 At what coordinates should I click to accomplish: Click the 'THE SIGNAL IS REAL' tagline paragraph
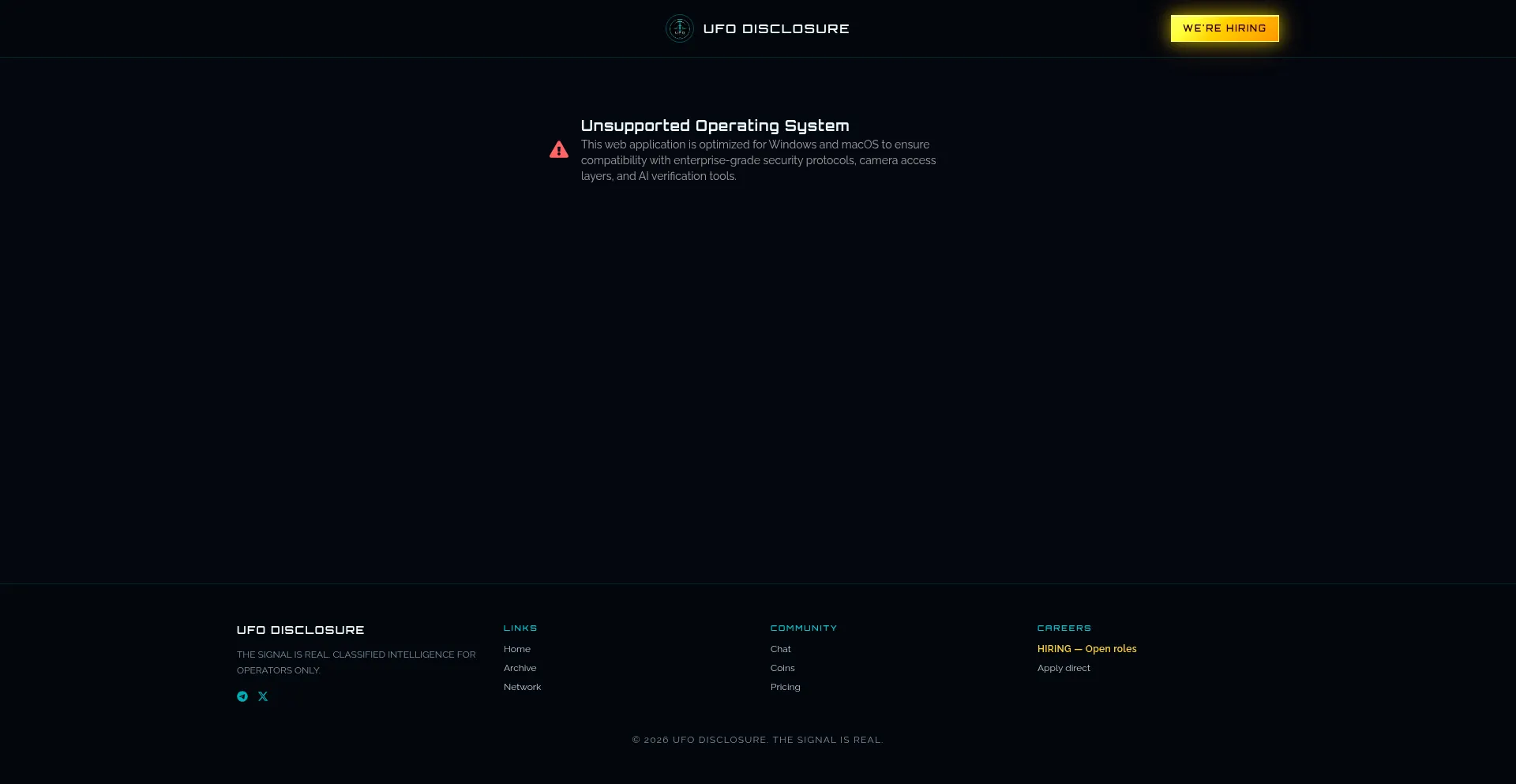click(356, 662)
